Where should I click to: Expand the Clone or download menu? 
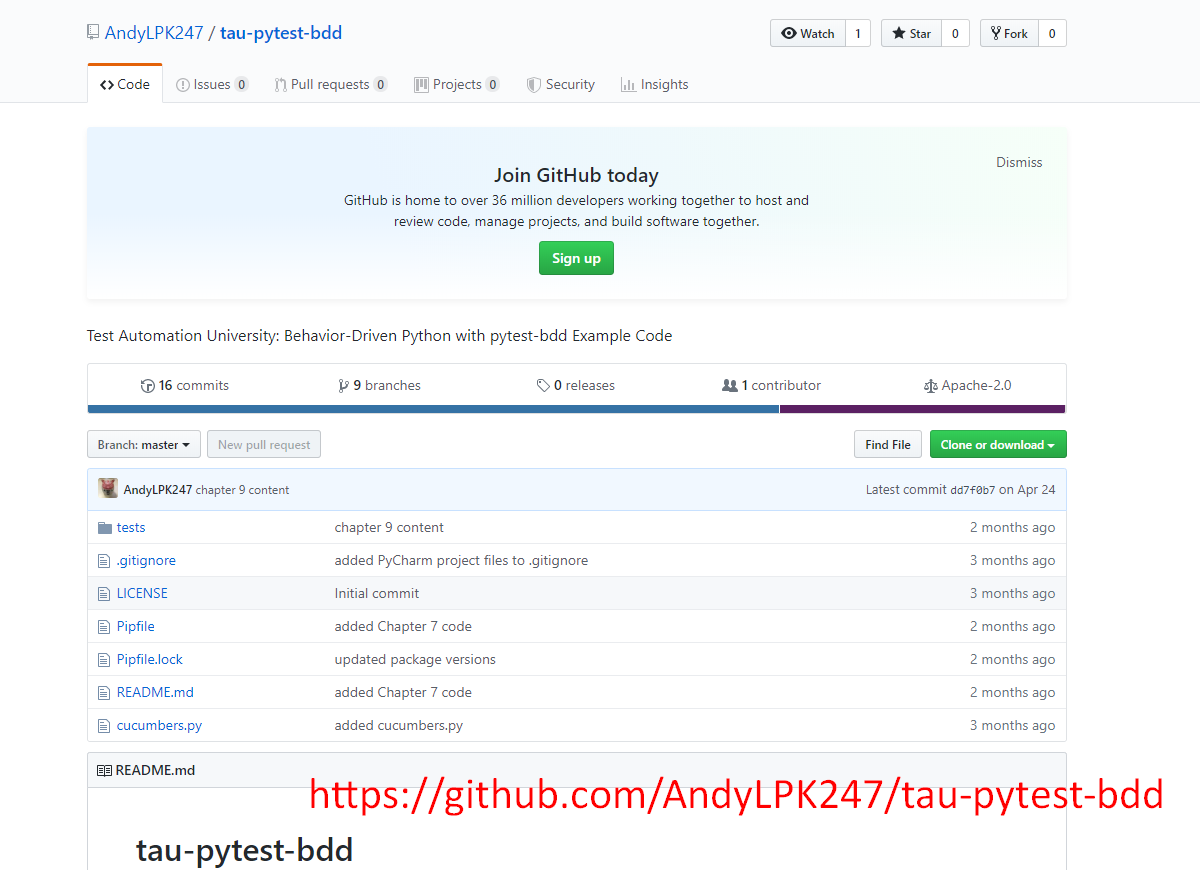998,444
